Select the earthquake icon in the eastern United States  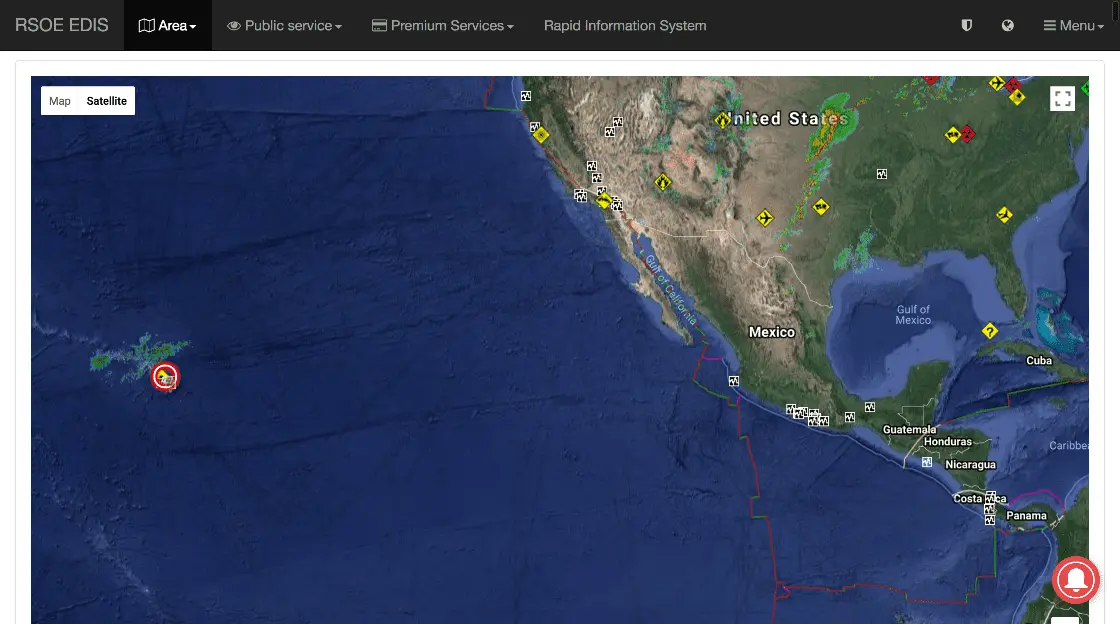tap(881, 173)
